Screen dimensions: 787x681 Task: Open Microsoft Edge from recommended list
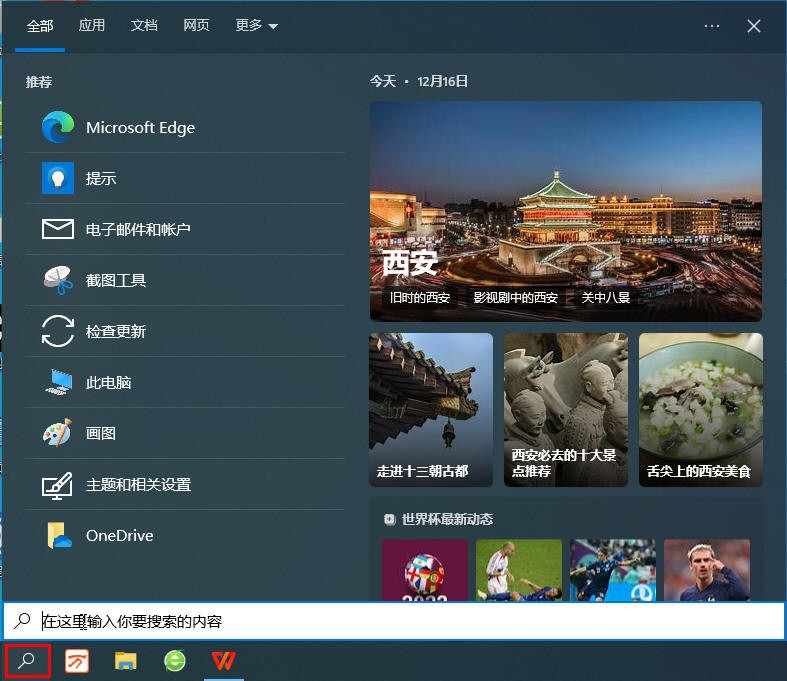[140, 128]
